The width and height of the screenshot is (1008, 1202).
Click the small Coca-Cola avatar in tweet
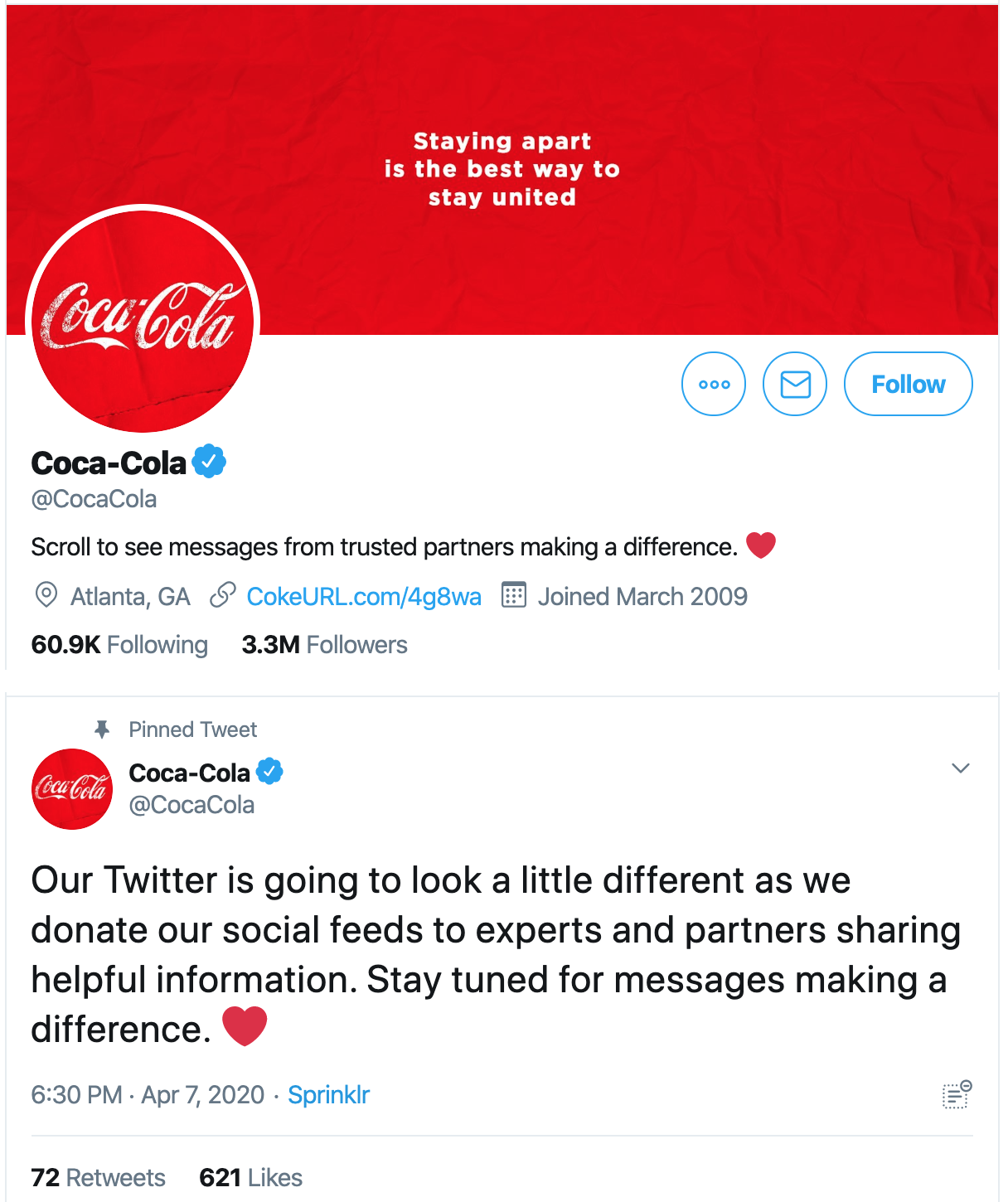click(x=72, y=788)
